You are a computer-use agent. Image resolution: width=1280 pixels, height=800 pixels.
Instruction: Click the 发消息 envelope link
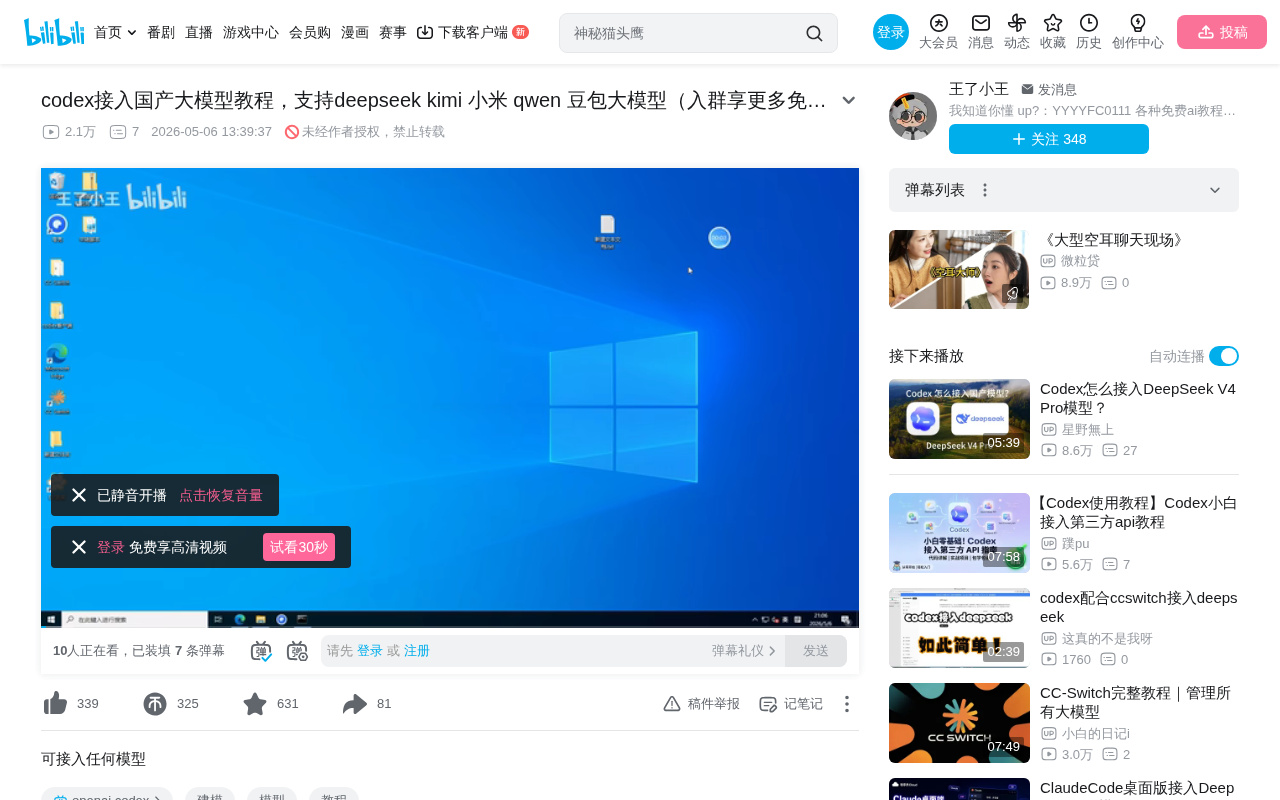tap(1049, 89)
